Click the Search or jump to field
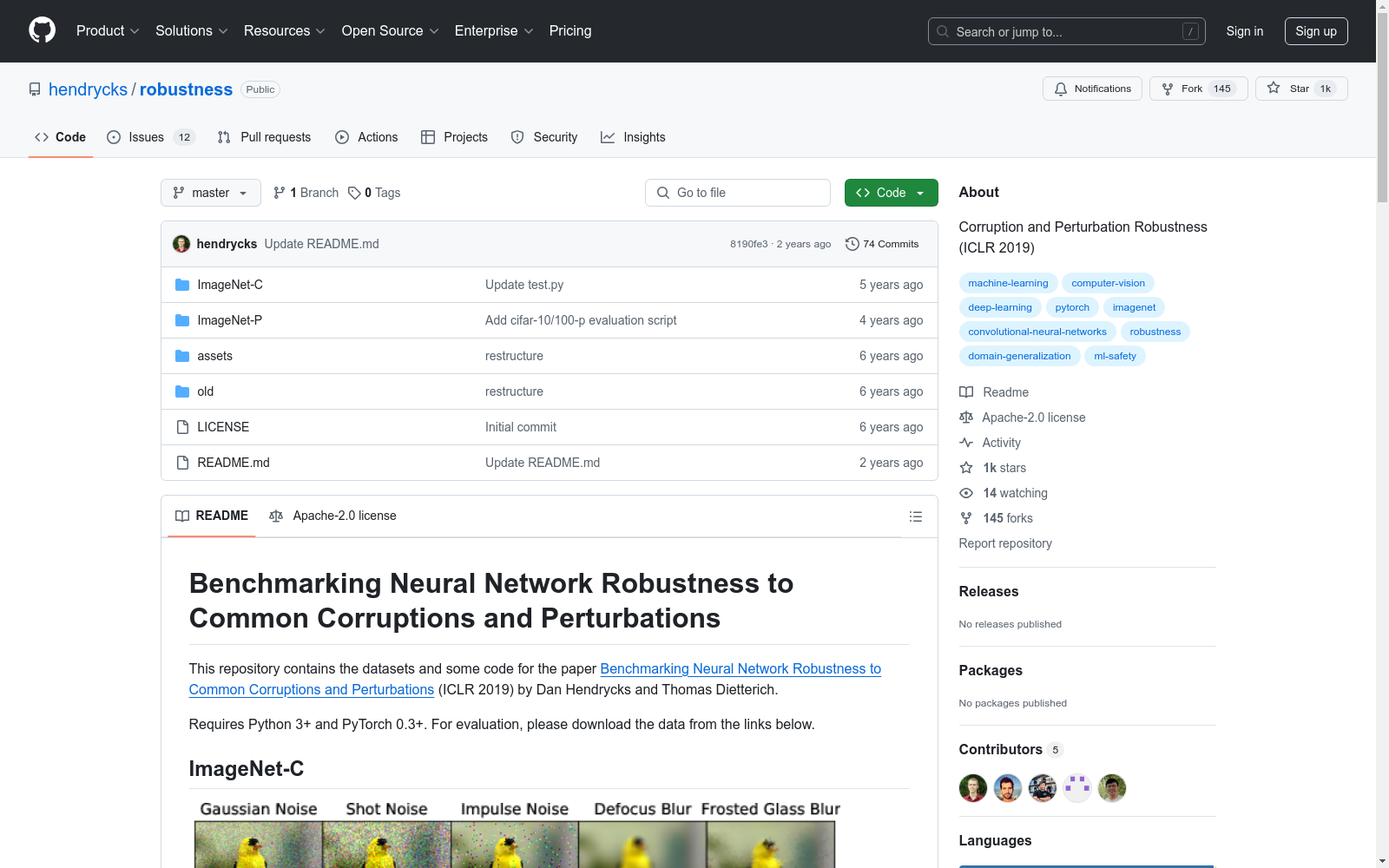The image size is (1389, 868). pos(1067,31)
